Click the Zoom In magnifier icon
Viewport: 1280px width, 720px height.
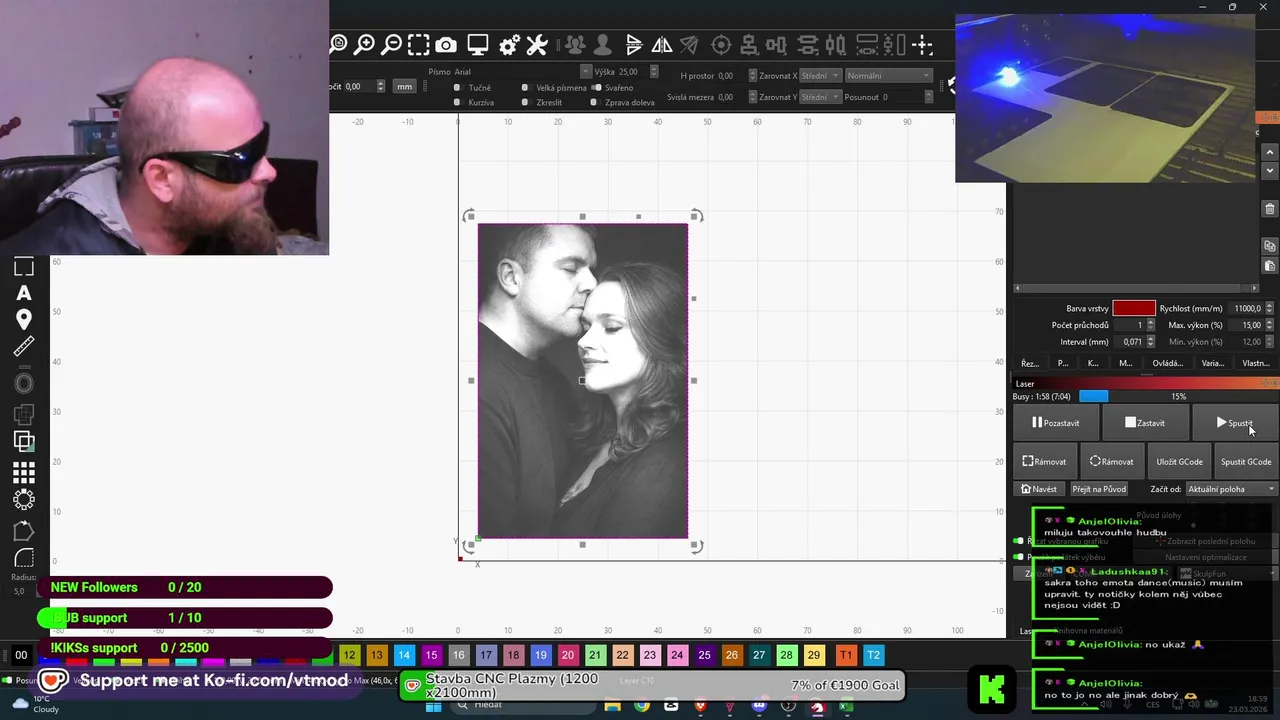click(365, 45)
